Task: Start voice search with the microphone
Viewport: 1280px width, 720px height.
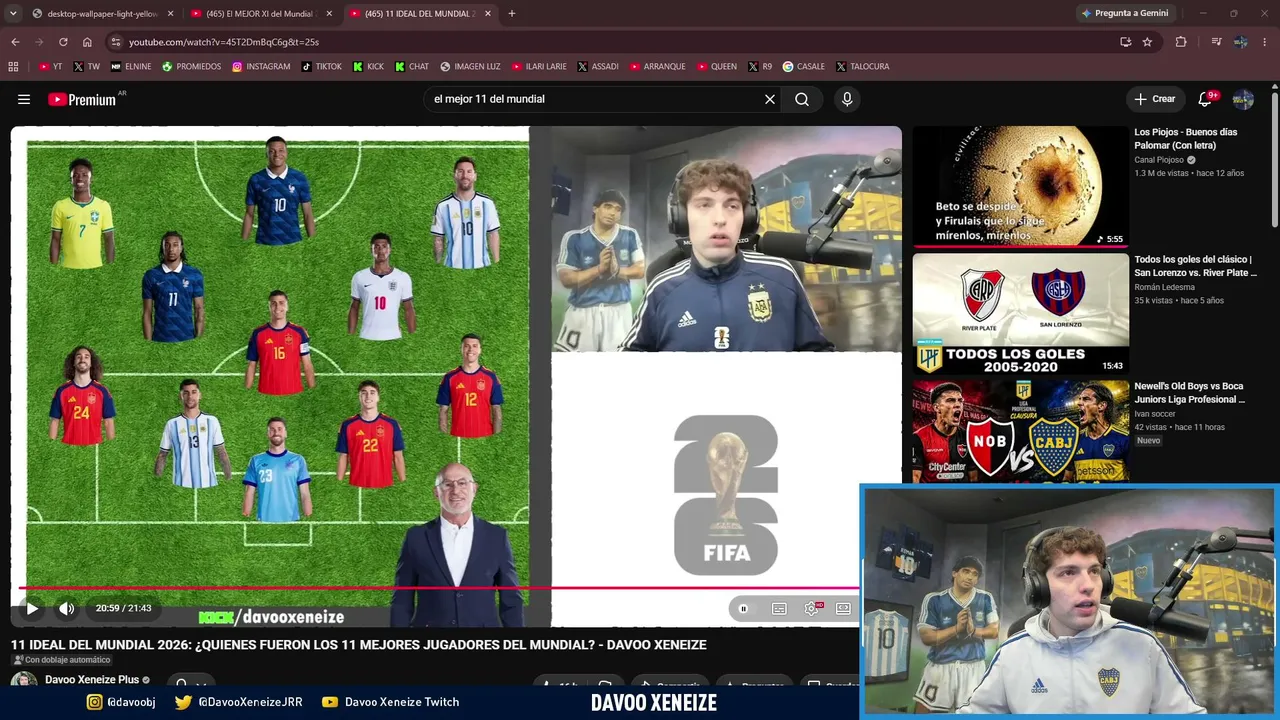Action: coord(847,99)
